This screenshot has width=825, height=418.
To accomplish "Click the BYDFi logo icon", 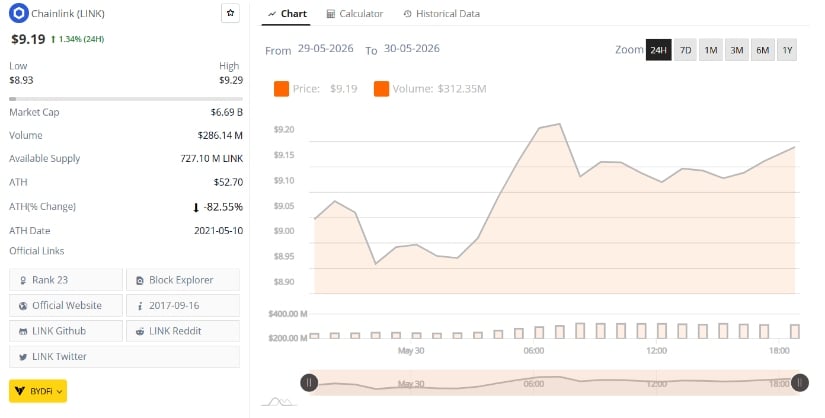I will [20, 391].
